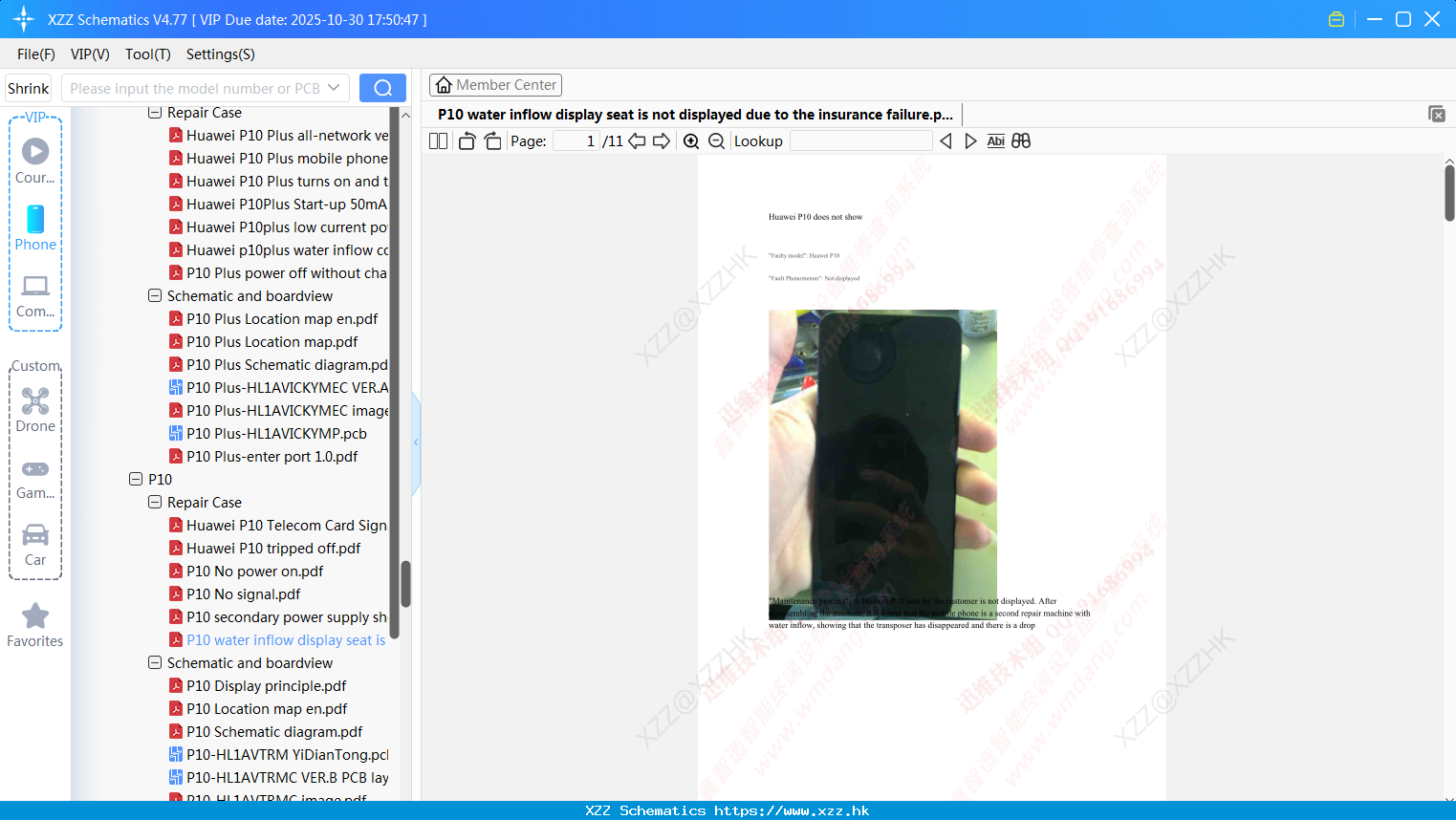
Task: Zoom in on the PDF
Action: click(x=691, y=141)
